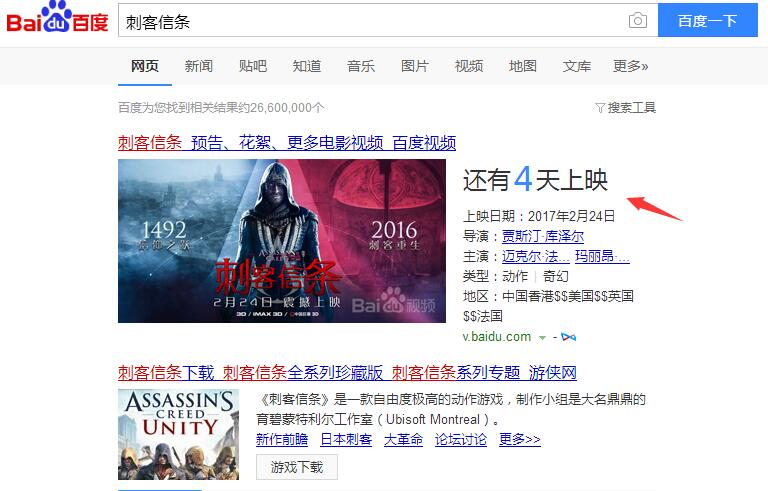Click the Assassin's Creed movie poster thumbnail
Screen dimensions: 768x491
tap(282, 241)
